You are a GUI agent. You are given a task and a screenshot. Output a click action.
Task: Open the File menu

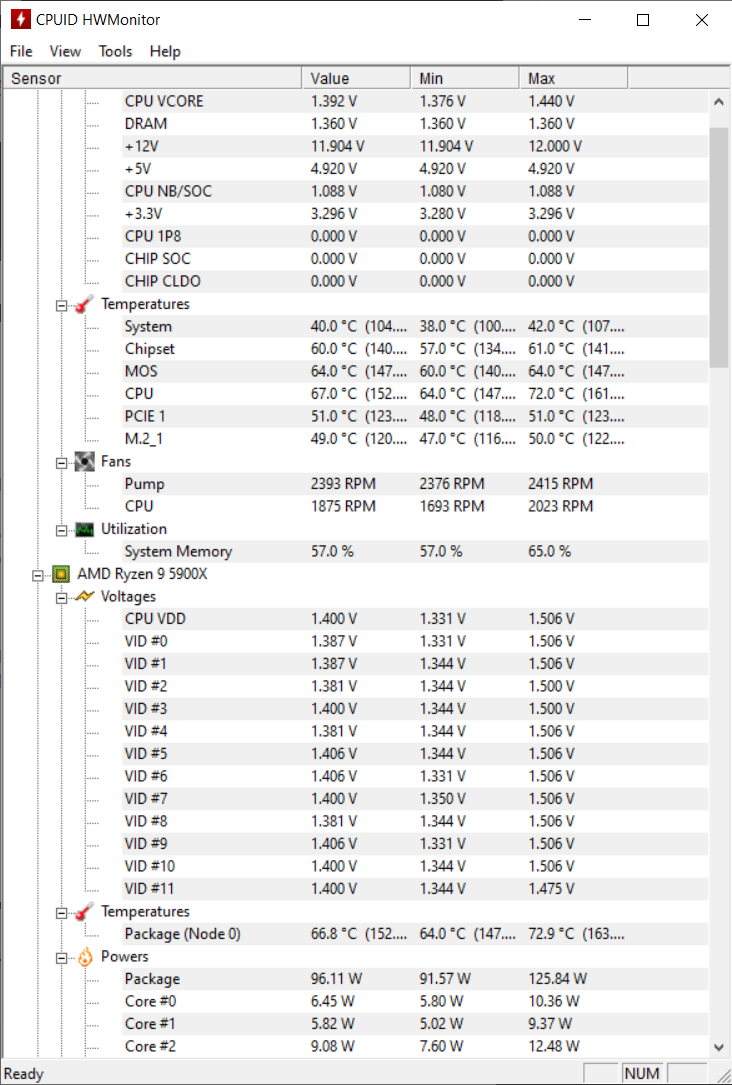tap(21, 51)
